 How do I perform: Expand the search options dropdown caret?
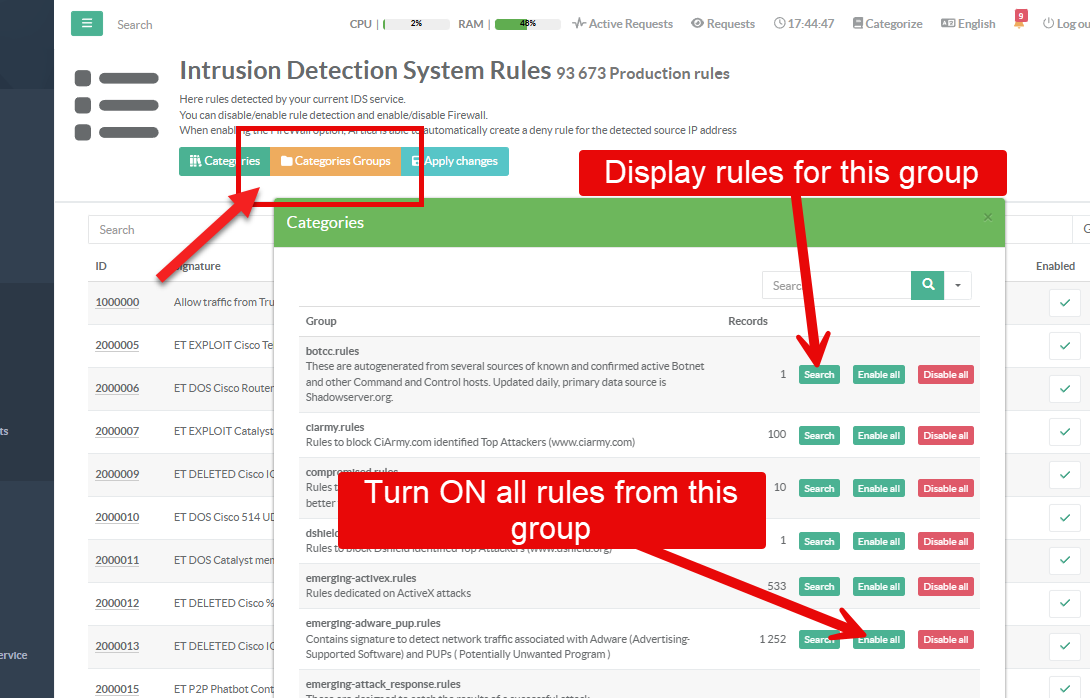pos(958,285)
